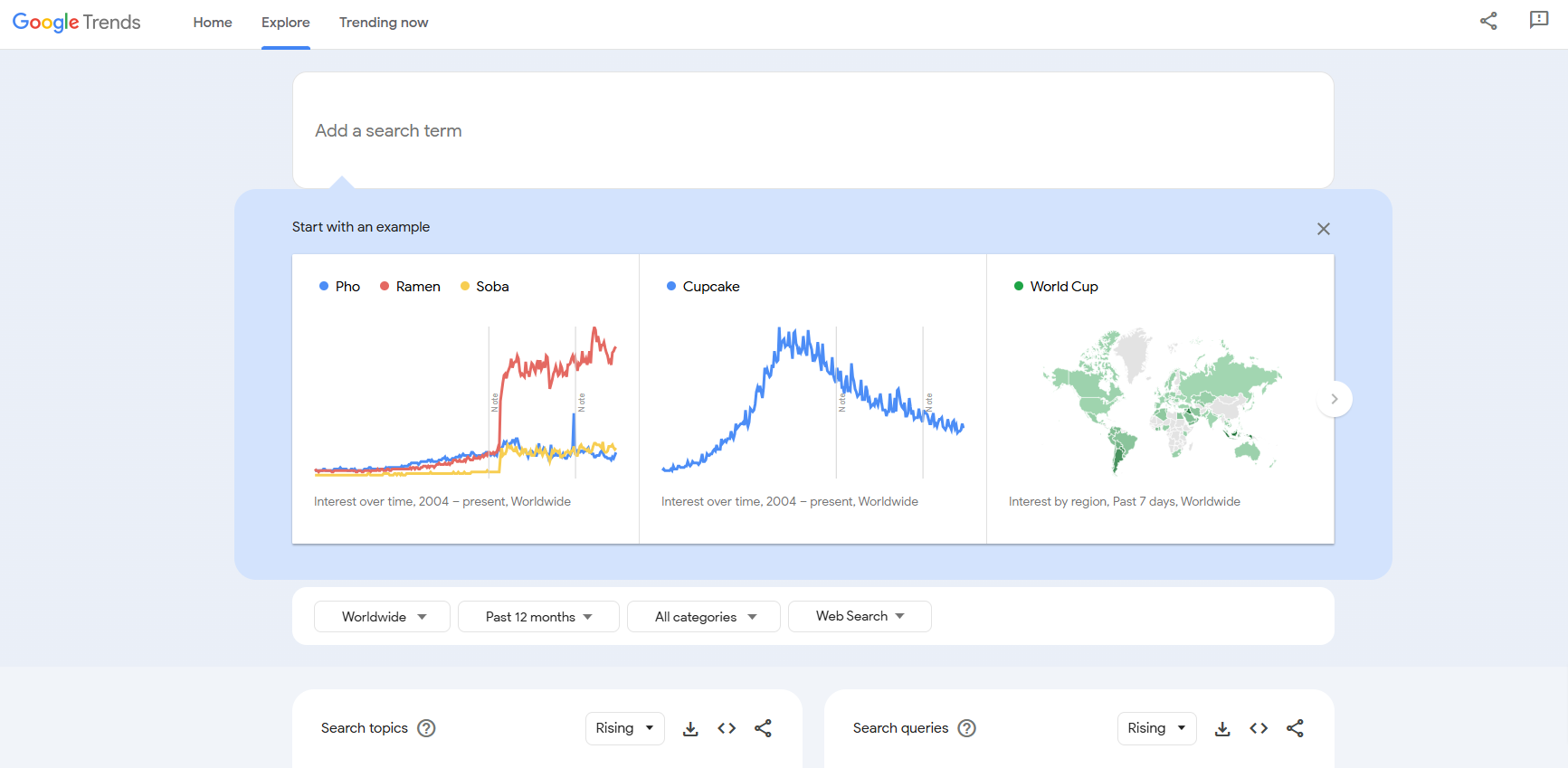Image resolution: width=1568 pixels, height=768 pixels.
Task: Share the Search topics widget
Action: [763, 728]
